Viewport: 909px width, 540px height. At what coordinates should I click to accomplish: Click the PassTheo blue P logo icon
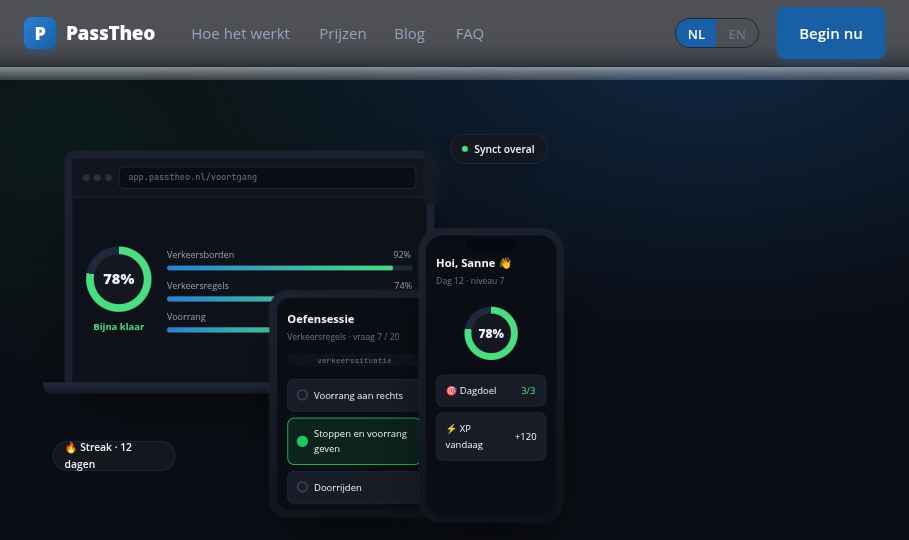[x=40, y=34]
